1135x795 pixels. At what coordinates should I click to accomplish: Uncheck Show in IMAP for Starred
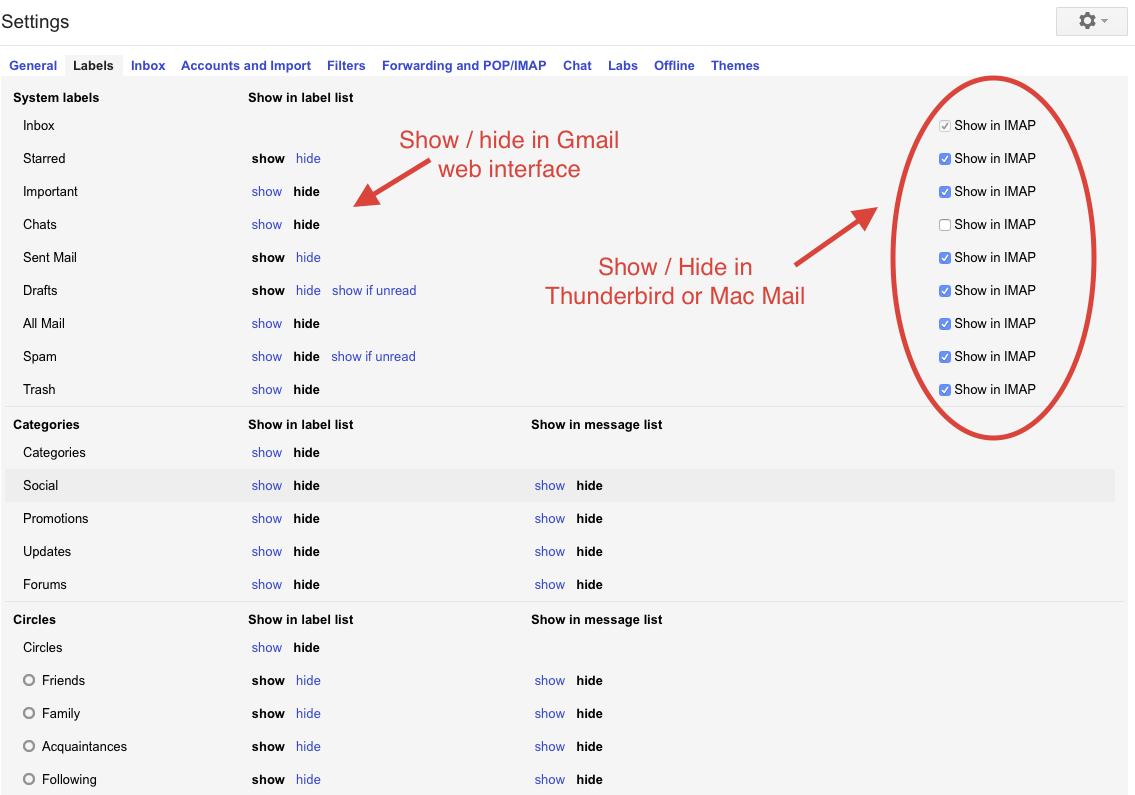pos(945,159)
